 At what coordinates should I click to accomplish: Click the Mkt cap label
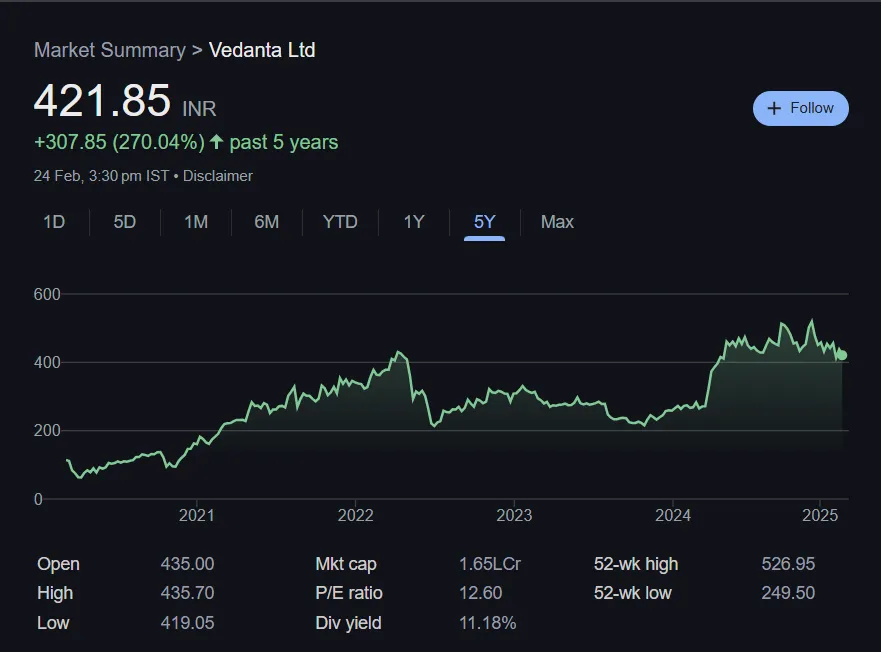pyautogui.click(x=346, y=564)
